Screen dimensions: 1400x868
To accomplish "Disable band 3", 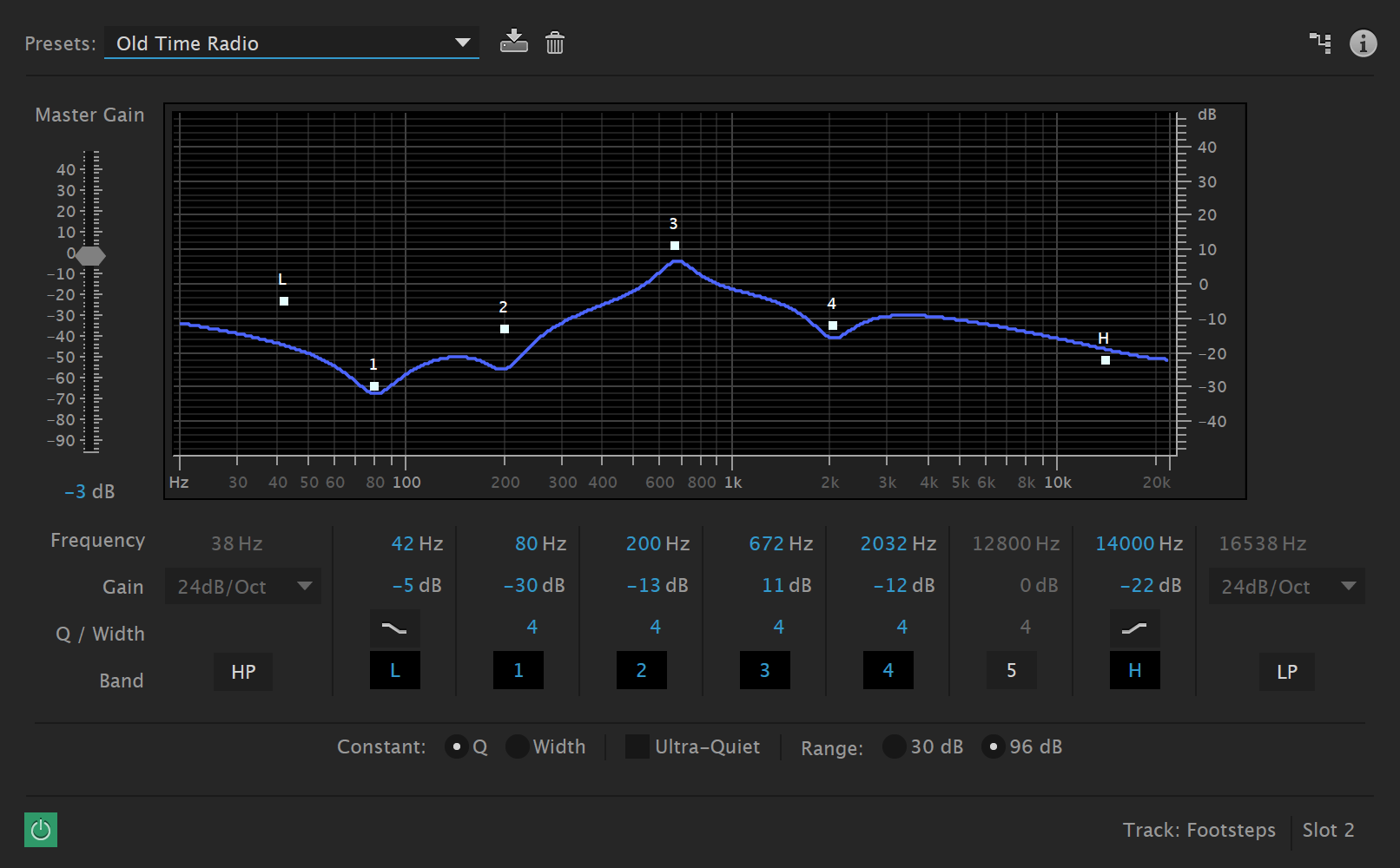I will coord(764,671).
